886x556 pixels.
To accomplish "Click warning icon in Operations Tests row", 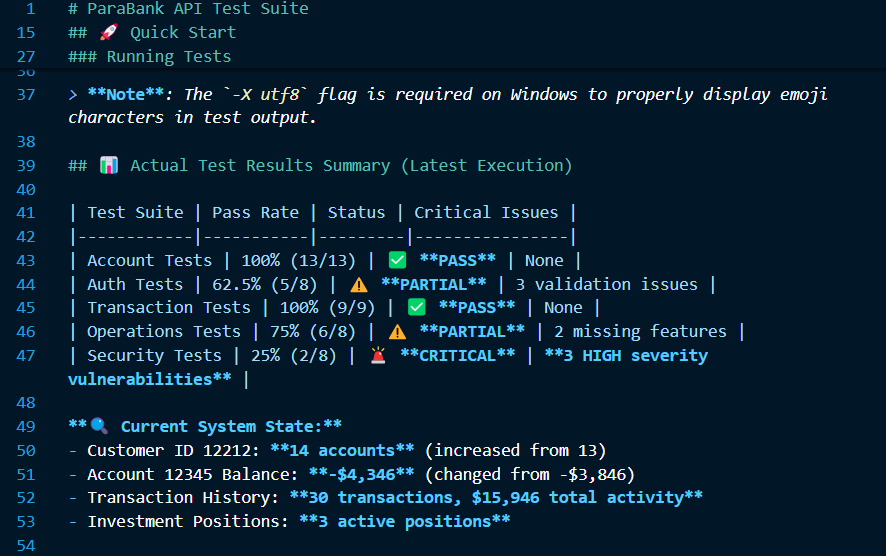I will click(397, 332).
